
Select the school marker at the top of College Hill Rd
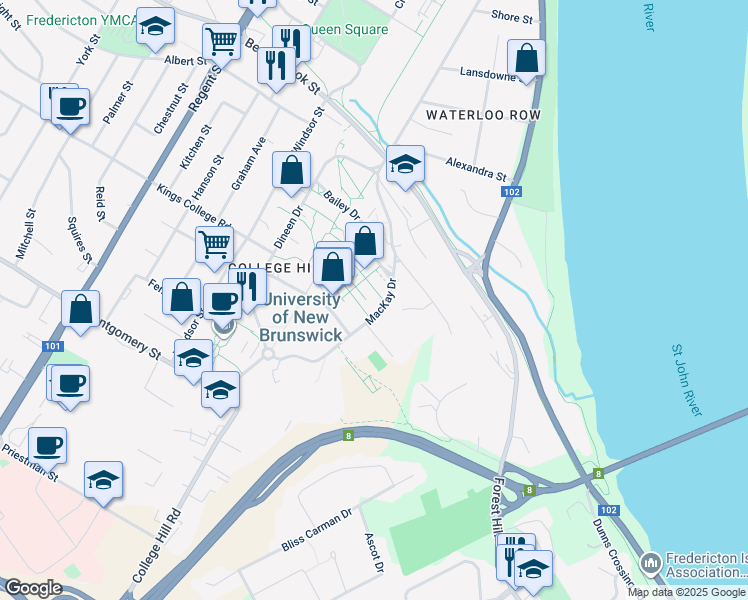coord(220,392)
